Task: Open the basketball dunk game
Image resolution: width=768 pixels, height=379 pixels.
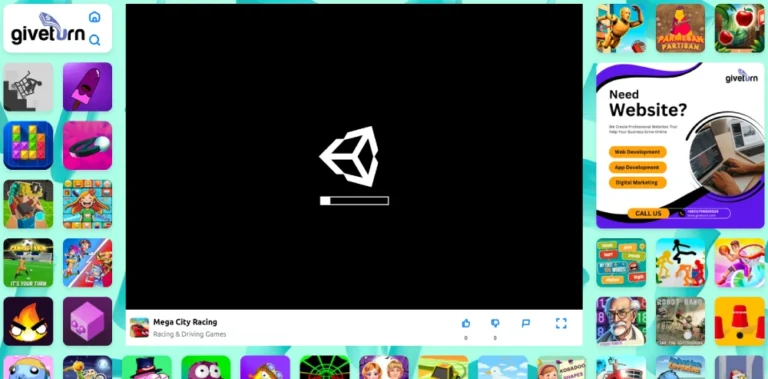Action: pos(739,263)
